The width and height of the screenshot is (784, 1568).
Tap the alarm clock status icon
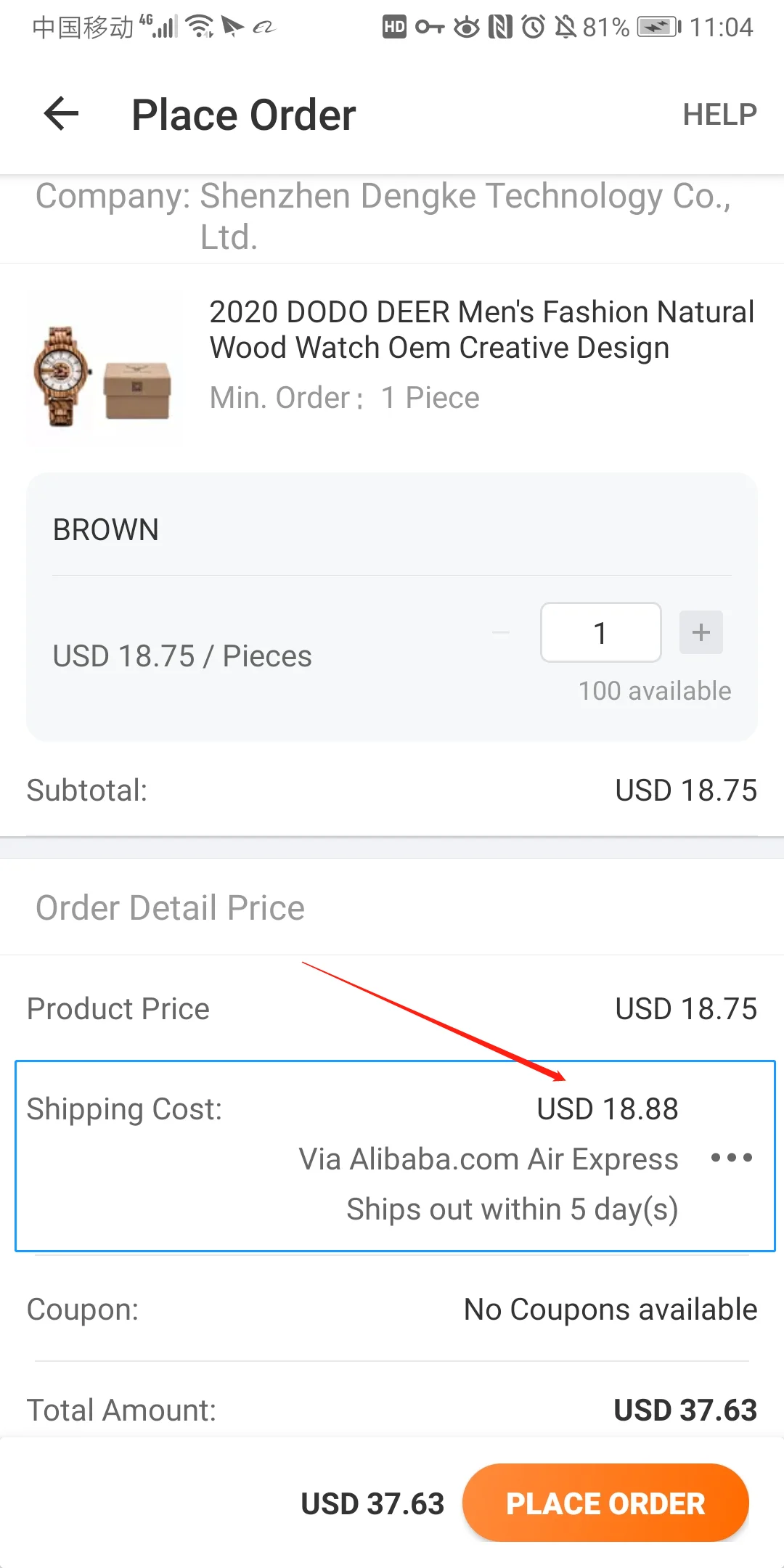click(534, 28)
